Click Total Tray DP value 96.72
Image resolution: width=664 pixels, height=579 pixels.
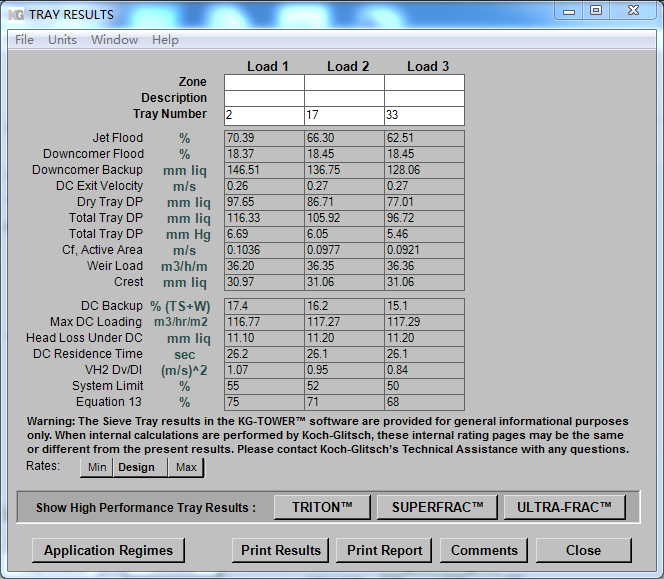[424, 218]
